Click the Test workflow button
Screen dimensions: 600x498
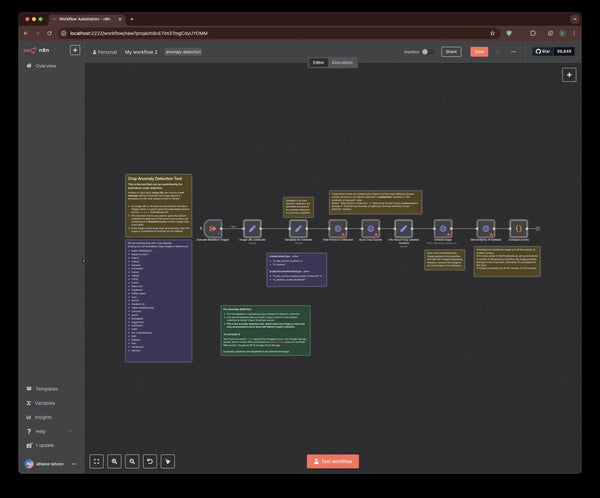(333, 461)
